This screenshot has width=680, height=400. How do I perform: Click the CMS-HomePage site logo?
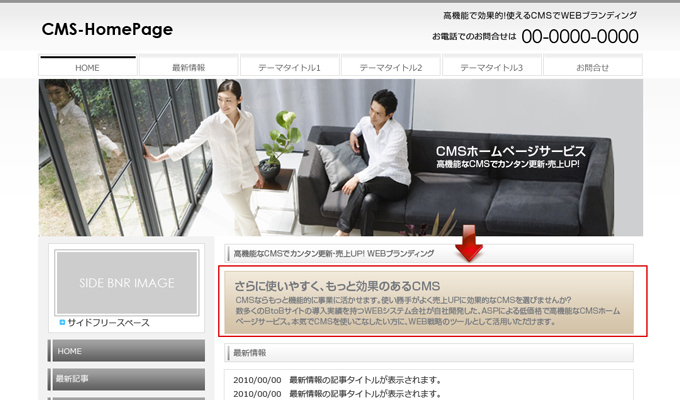[107, 30]
